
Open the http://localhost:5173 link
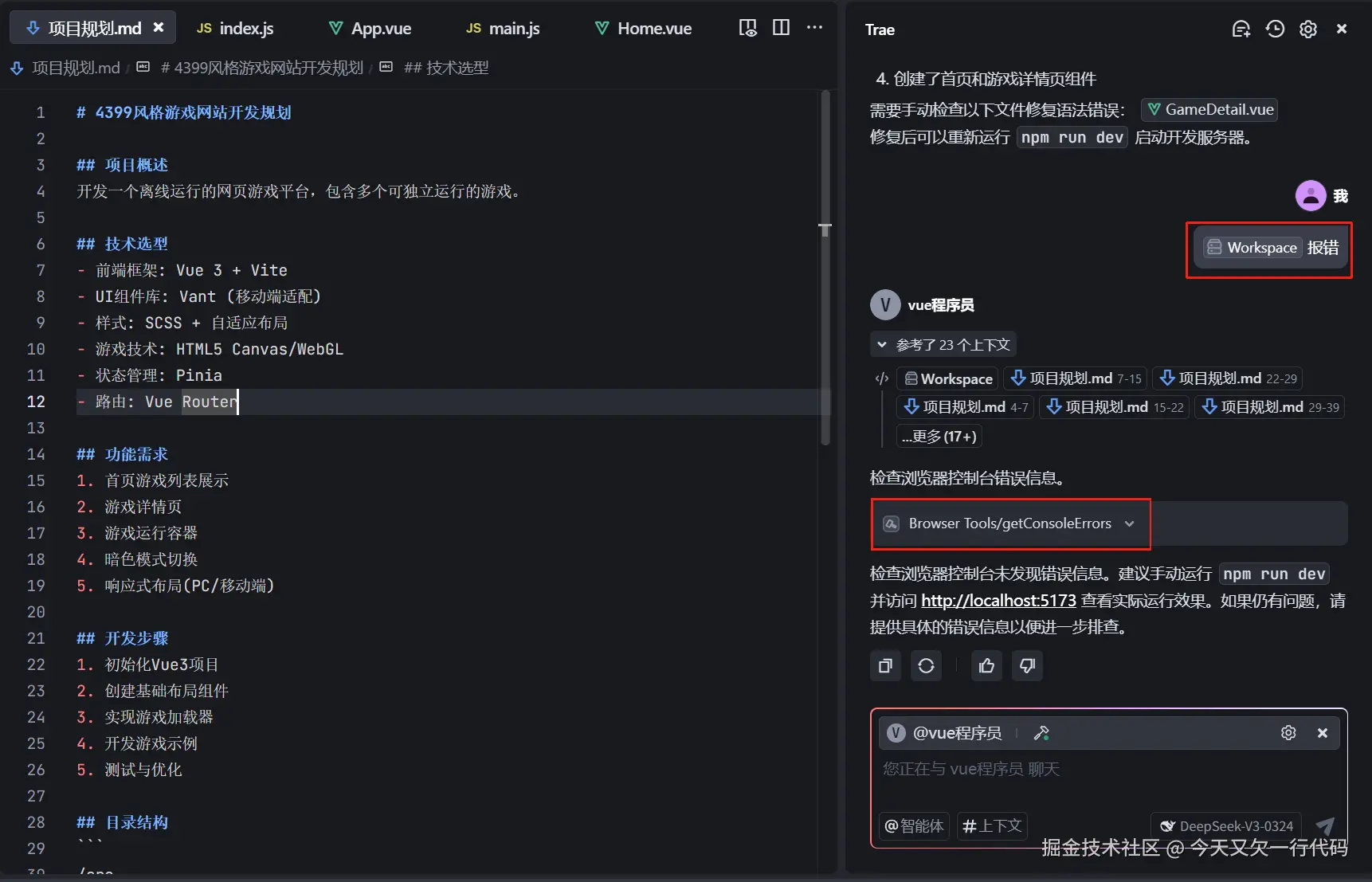click(x=998, y=601)
